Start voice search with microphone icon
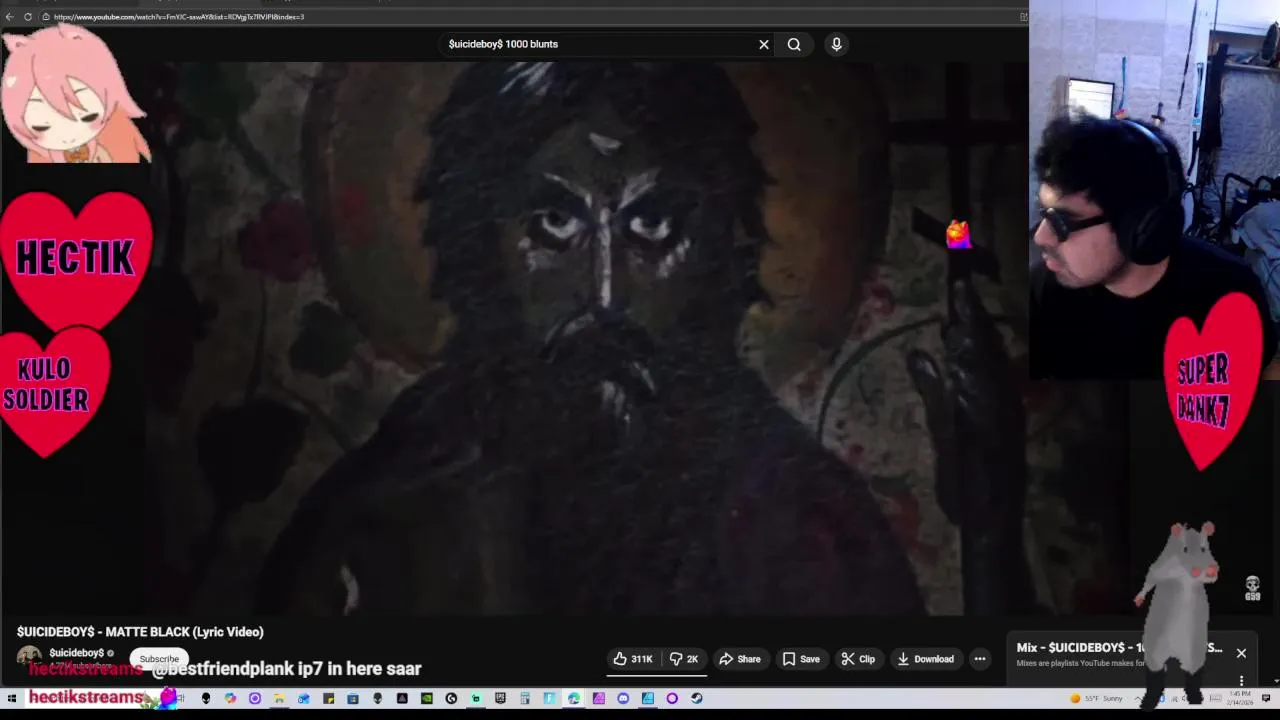Viewport: 1280px width, 720px height. click(837, 44)
